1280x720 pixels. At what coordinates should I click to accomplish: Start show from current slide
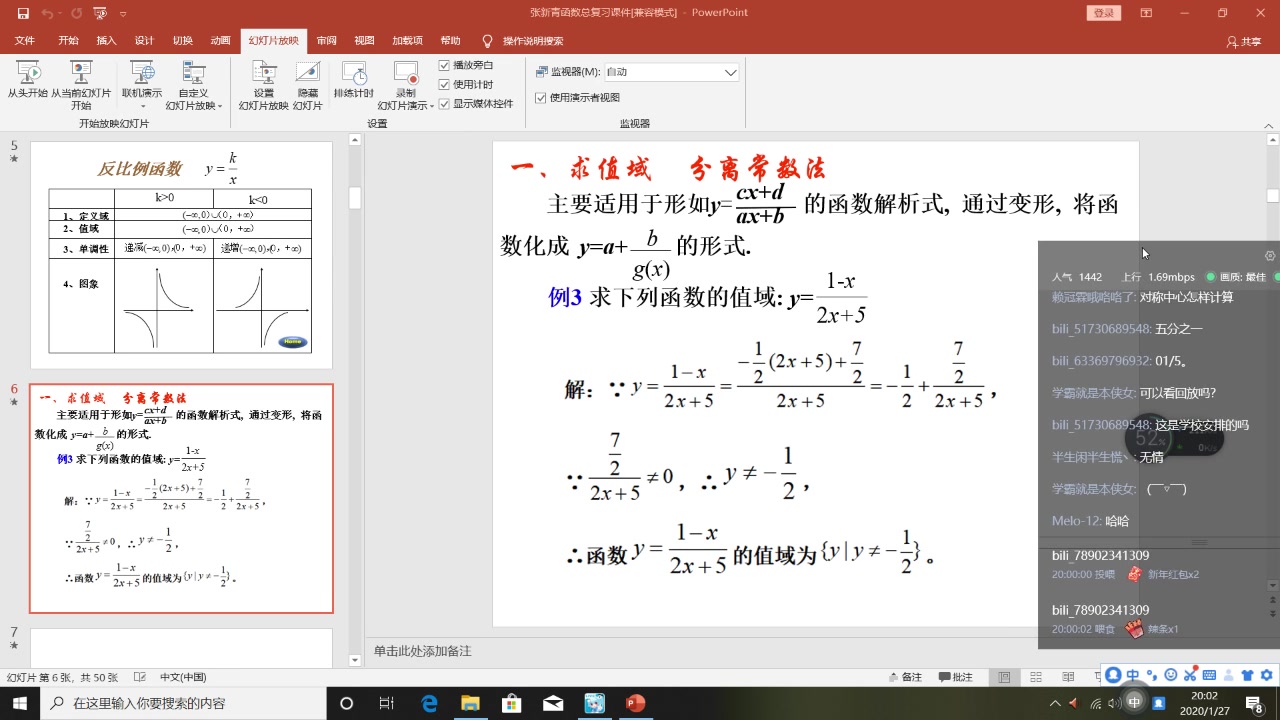(81, 80)
